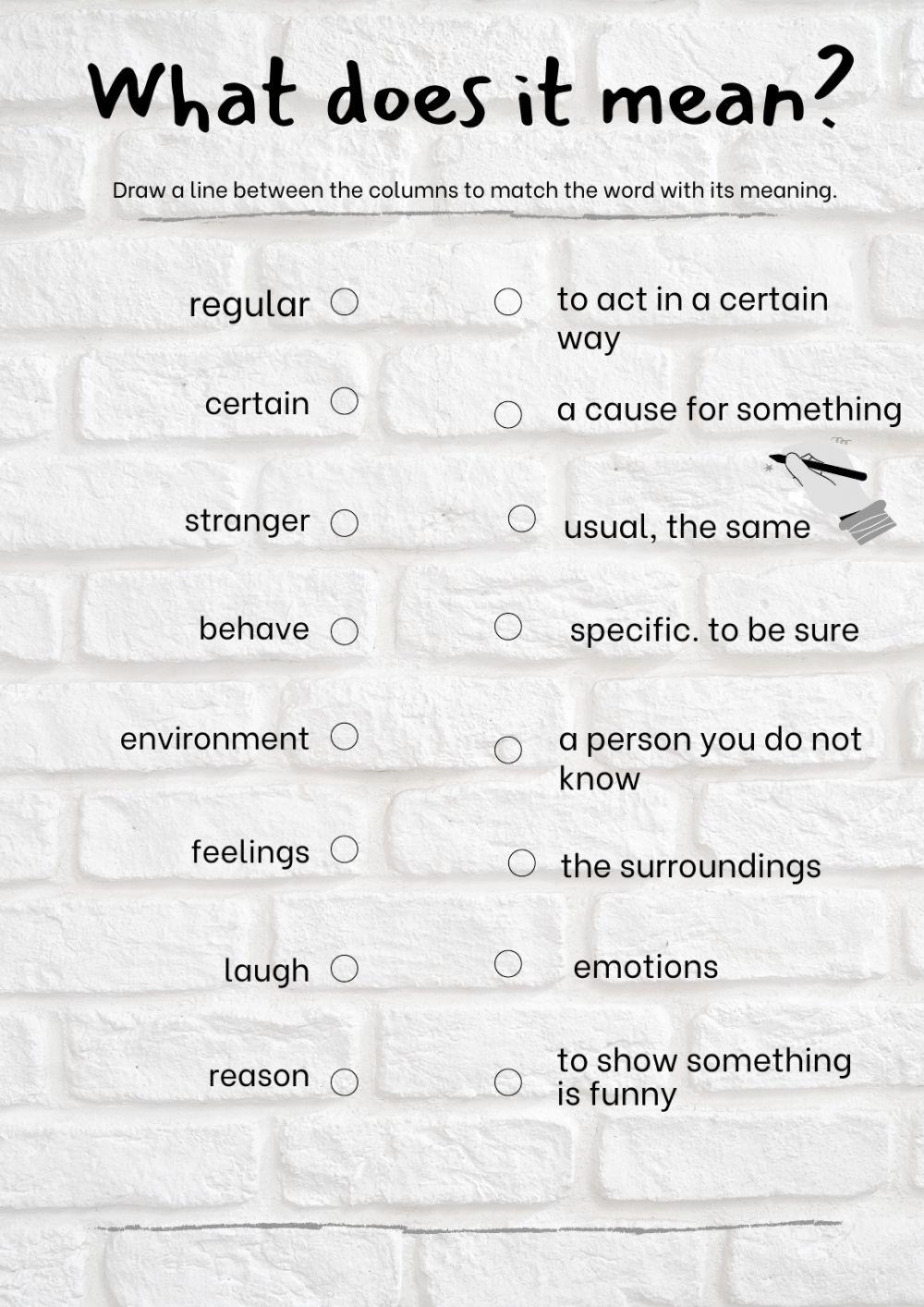
Task: Select circle before 'specific. to be sure'
Action: pos(508,627)
